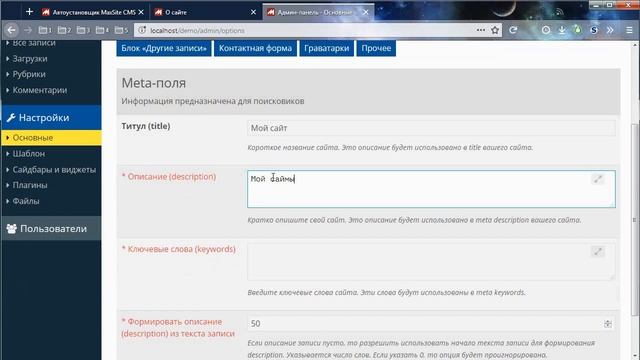Open a new browser tab with plus icon

(29, 12)
